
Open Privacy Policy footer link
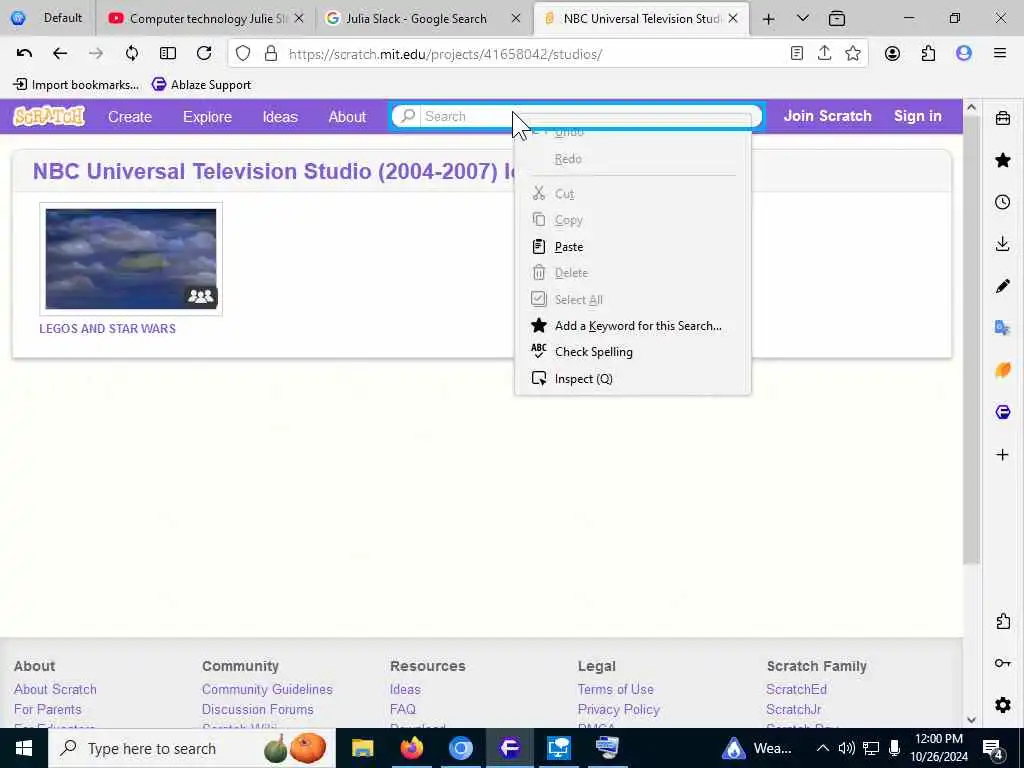pos(618,709)
